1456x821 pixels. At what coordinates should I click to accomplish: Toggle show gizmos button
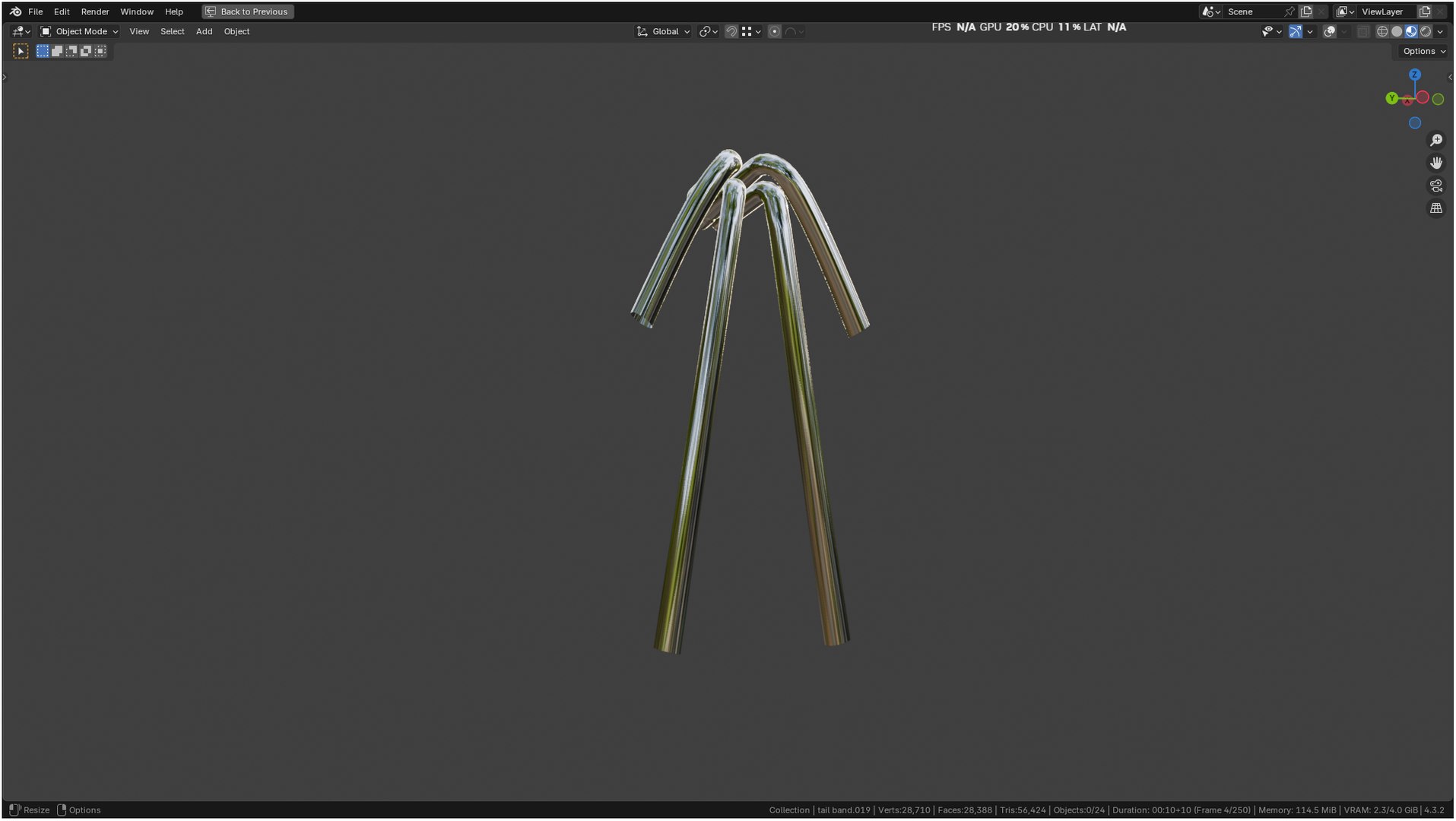1296,31
